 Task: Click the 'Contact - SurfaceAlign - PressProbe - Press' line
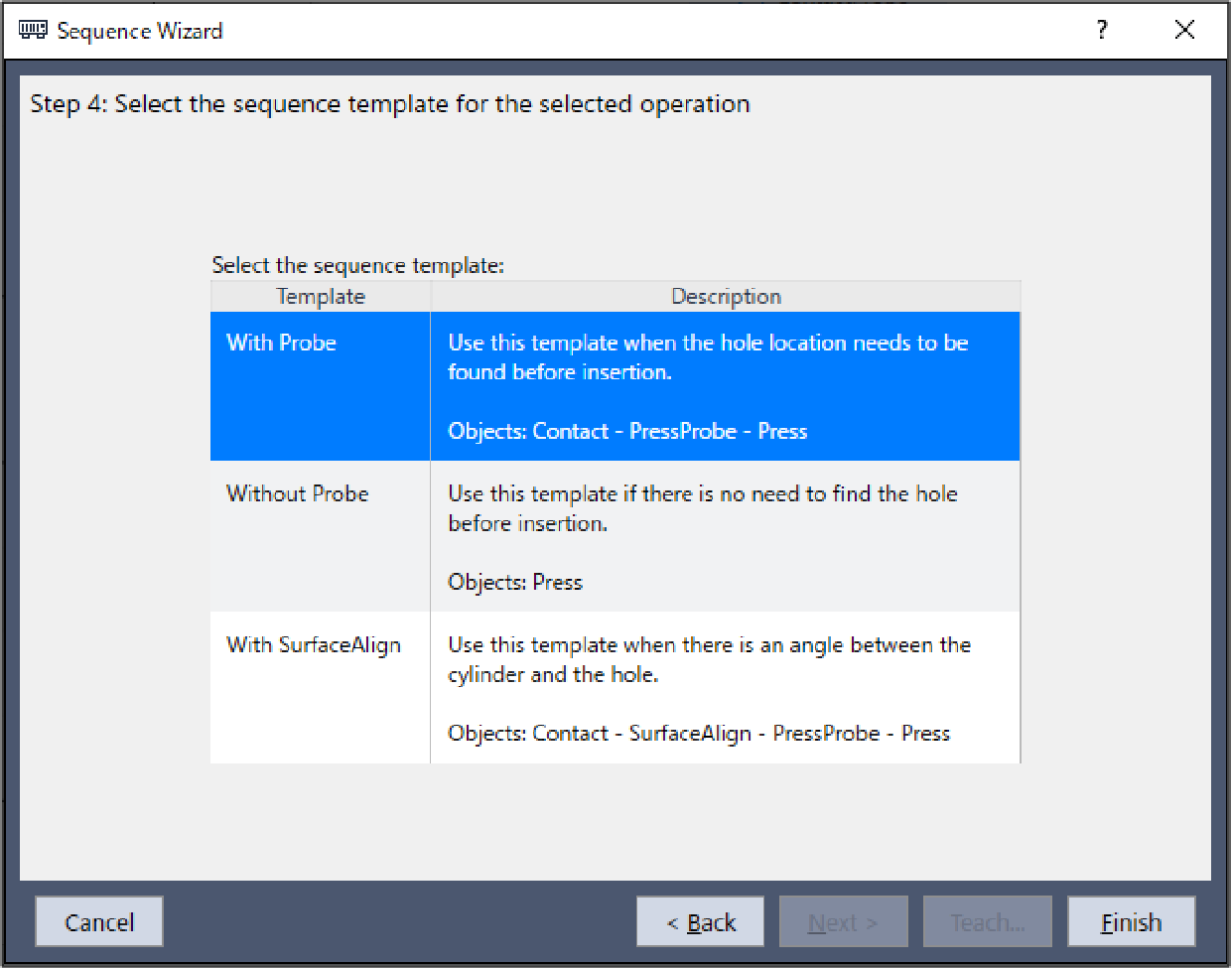(699, 733)
